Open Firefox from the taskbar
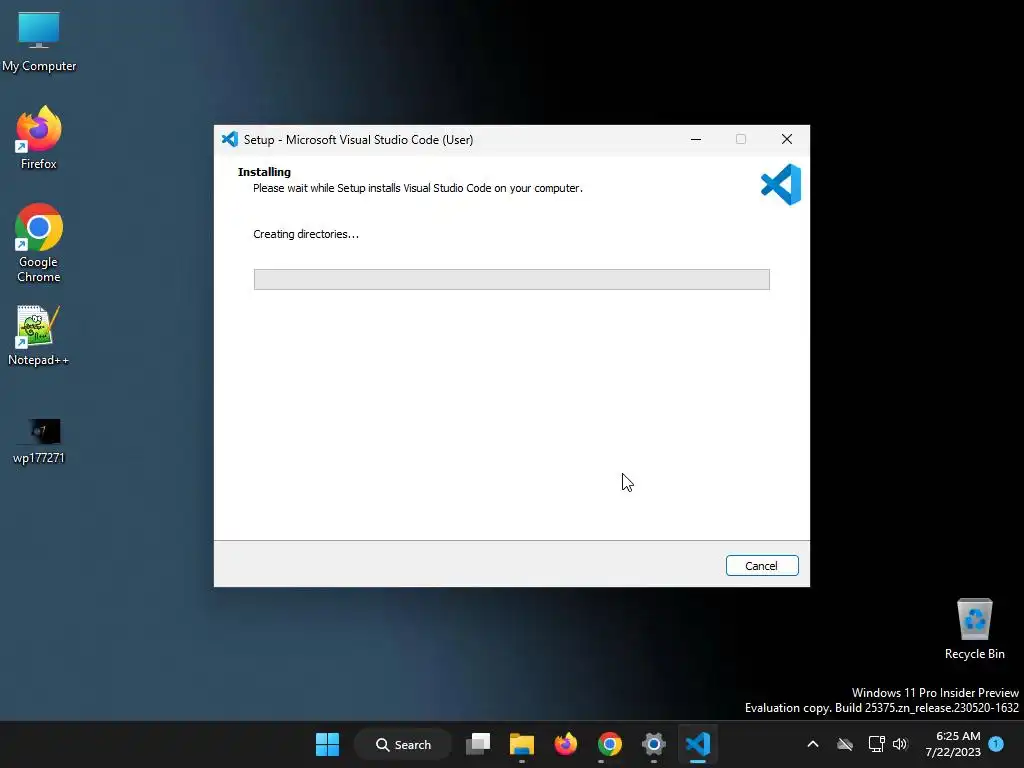The height and width of the screenshot is (768, 1024). click(x=566, y=744)
